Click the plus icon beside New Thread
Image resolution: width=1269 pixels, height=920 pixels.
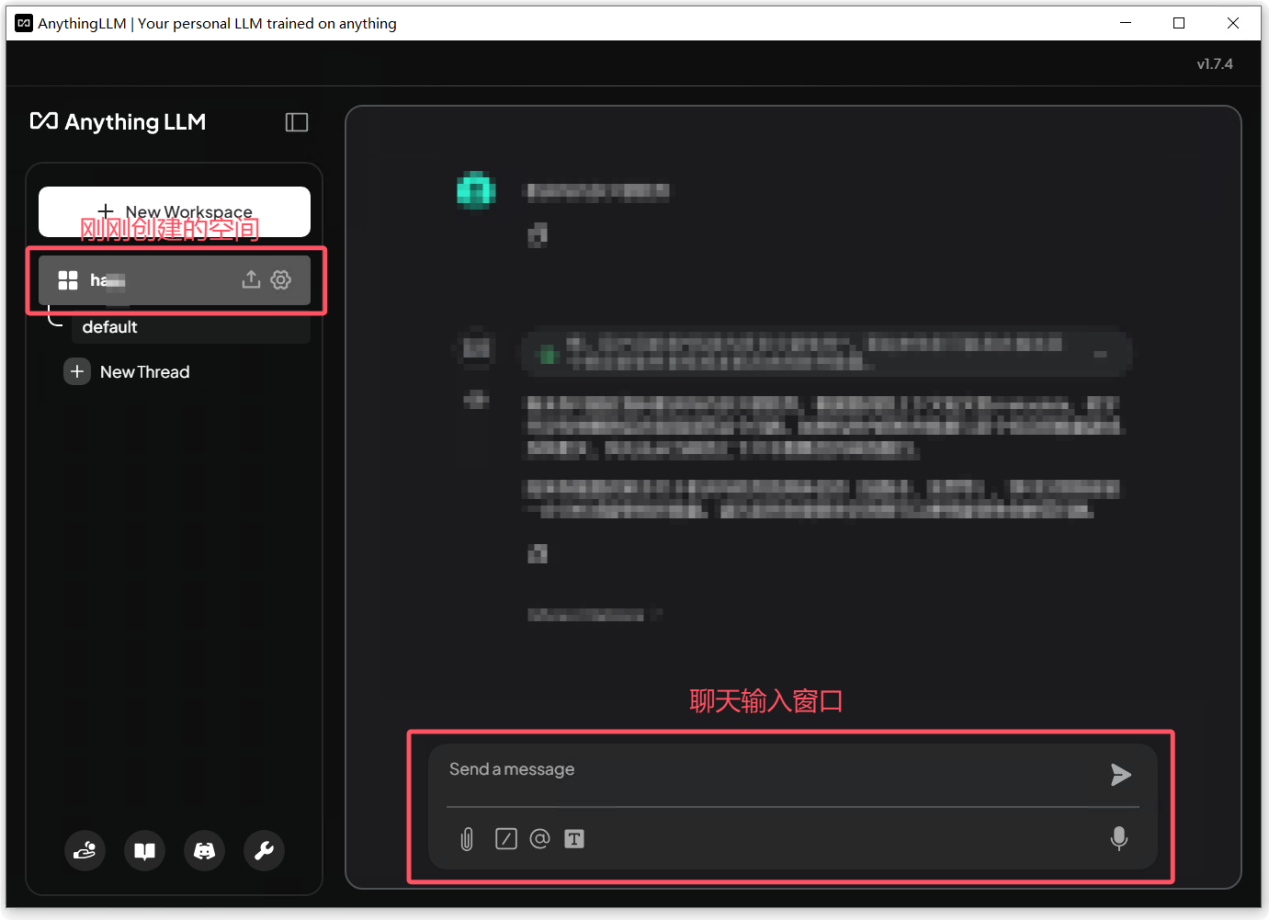click(77, 372)
